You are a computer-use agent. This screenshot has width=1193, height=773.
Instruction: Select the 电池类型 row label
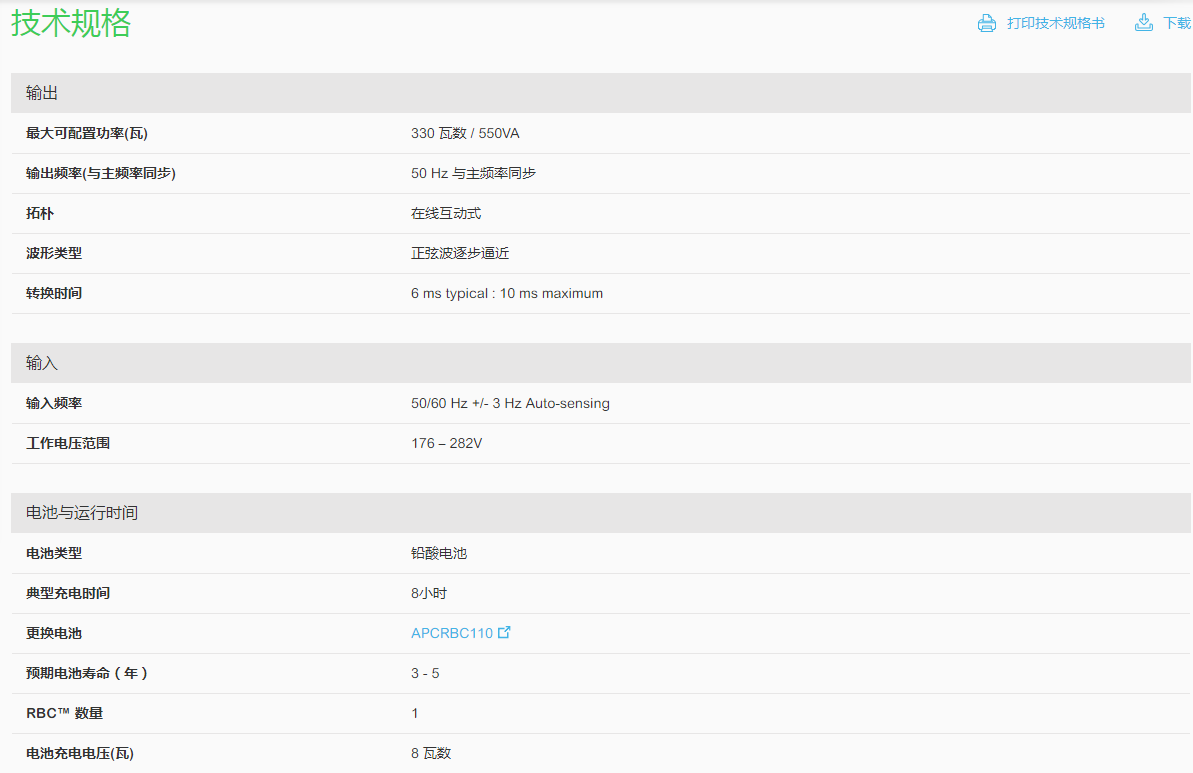54,553
